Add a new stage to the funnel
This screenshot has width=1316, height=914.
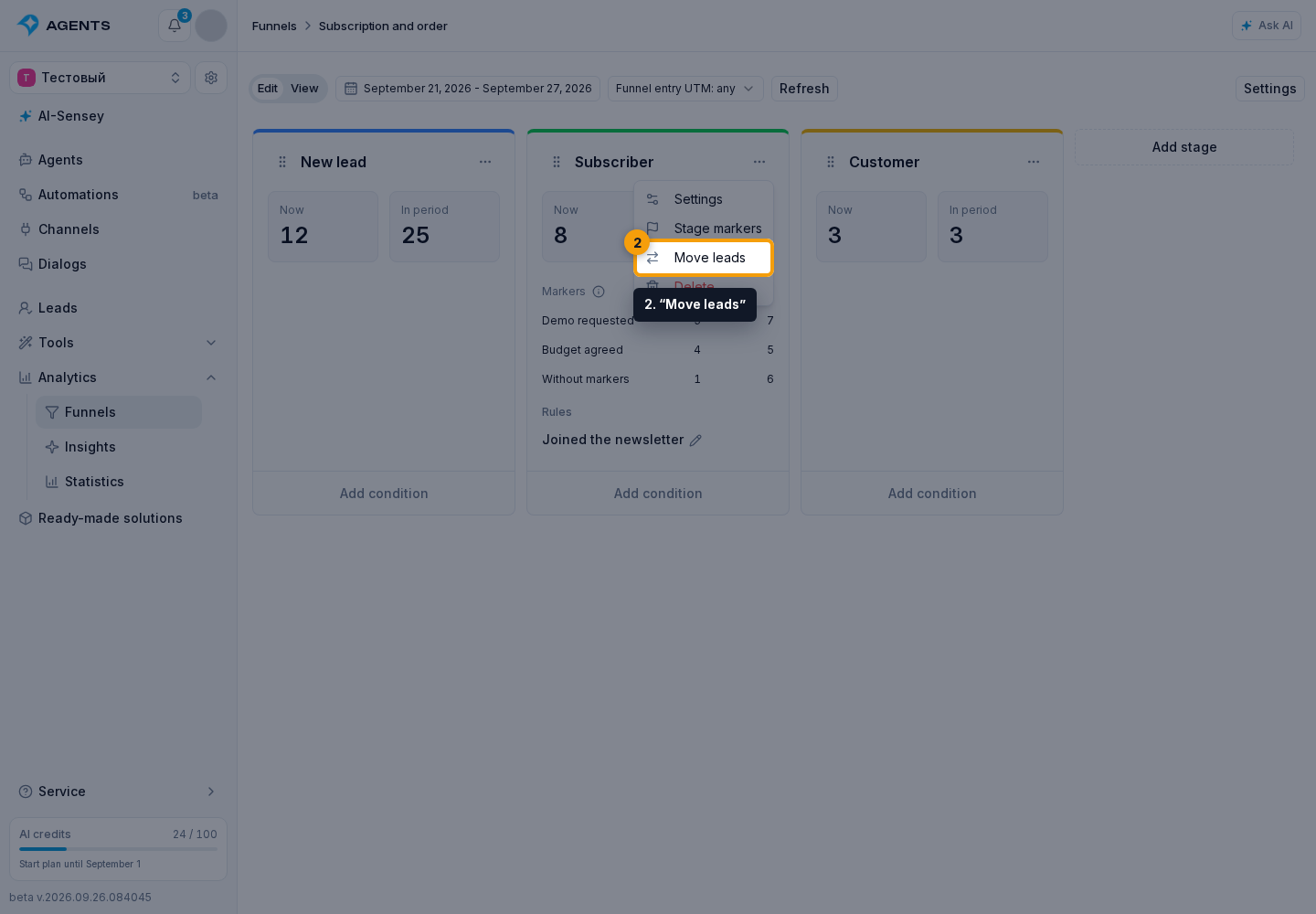pos(1184,147)
